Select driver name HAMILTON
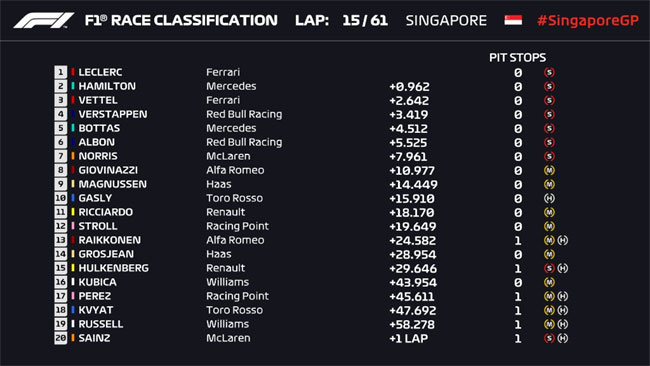650x366 pixels. tap(107, 86)
